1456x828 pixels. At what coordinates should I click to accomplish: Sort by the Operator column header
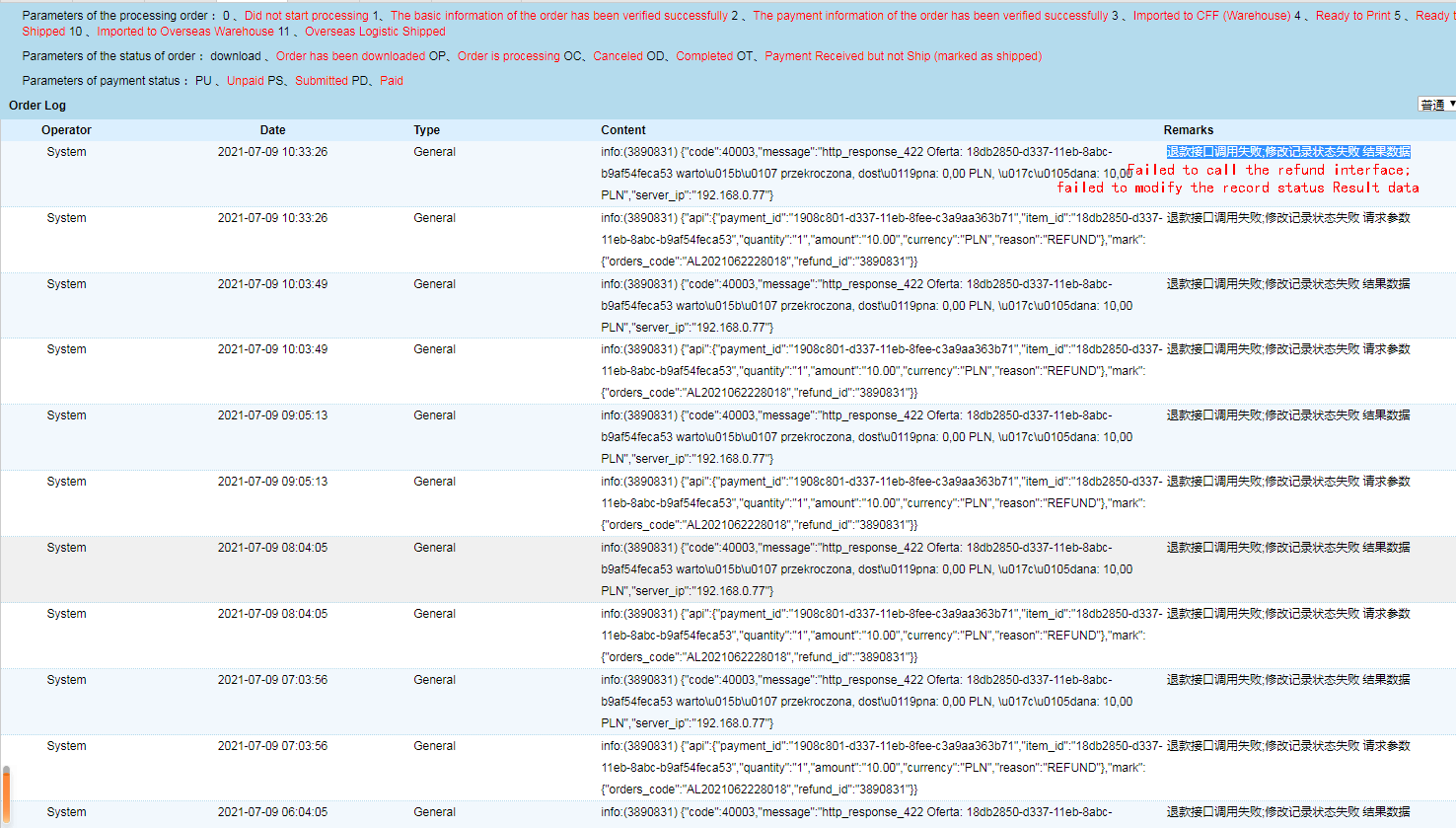(66, 129)
